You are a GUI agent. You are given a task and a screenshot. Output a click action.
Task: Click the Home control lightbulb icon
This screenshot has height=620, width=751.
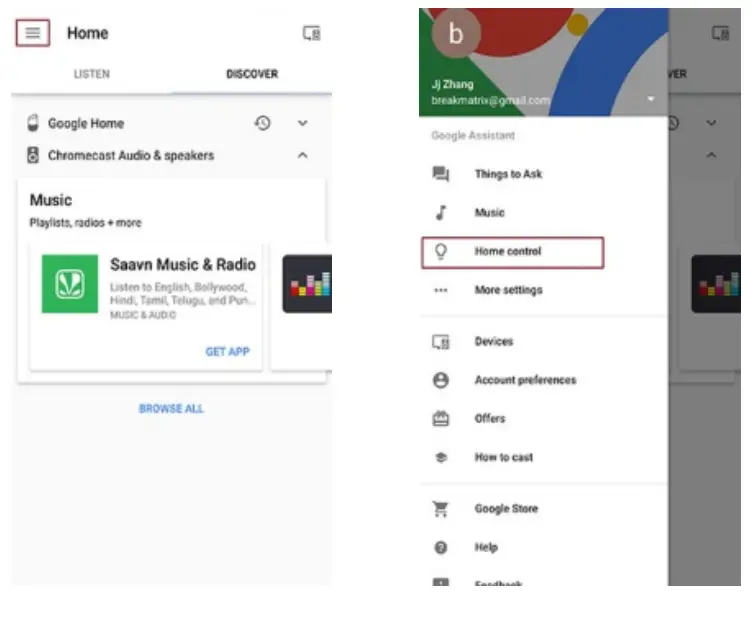click(441, 251)
